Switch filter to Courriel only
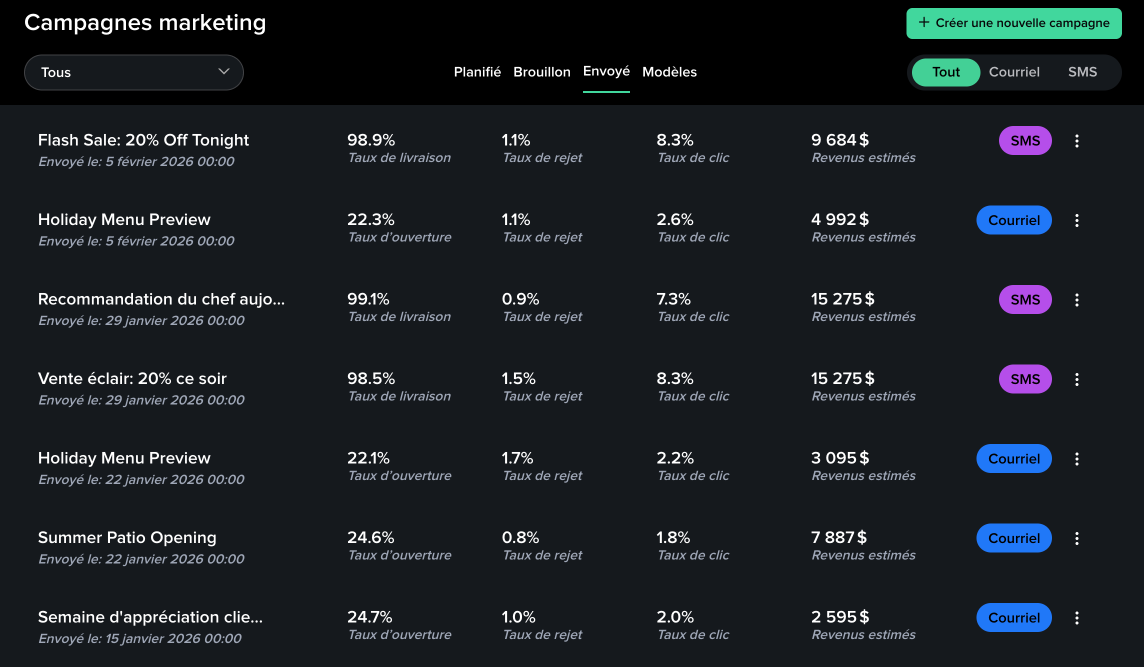Screen dimensions: 1144x667 click(1014, 72)
